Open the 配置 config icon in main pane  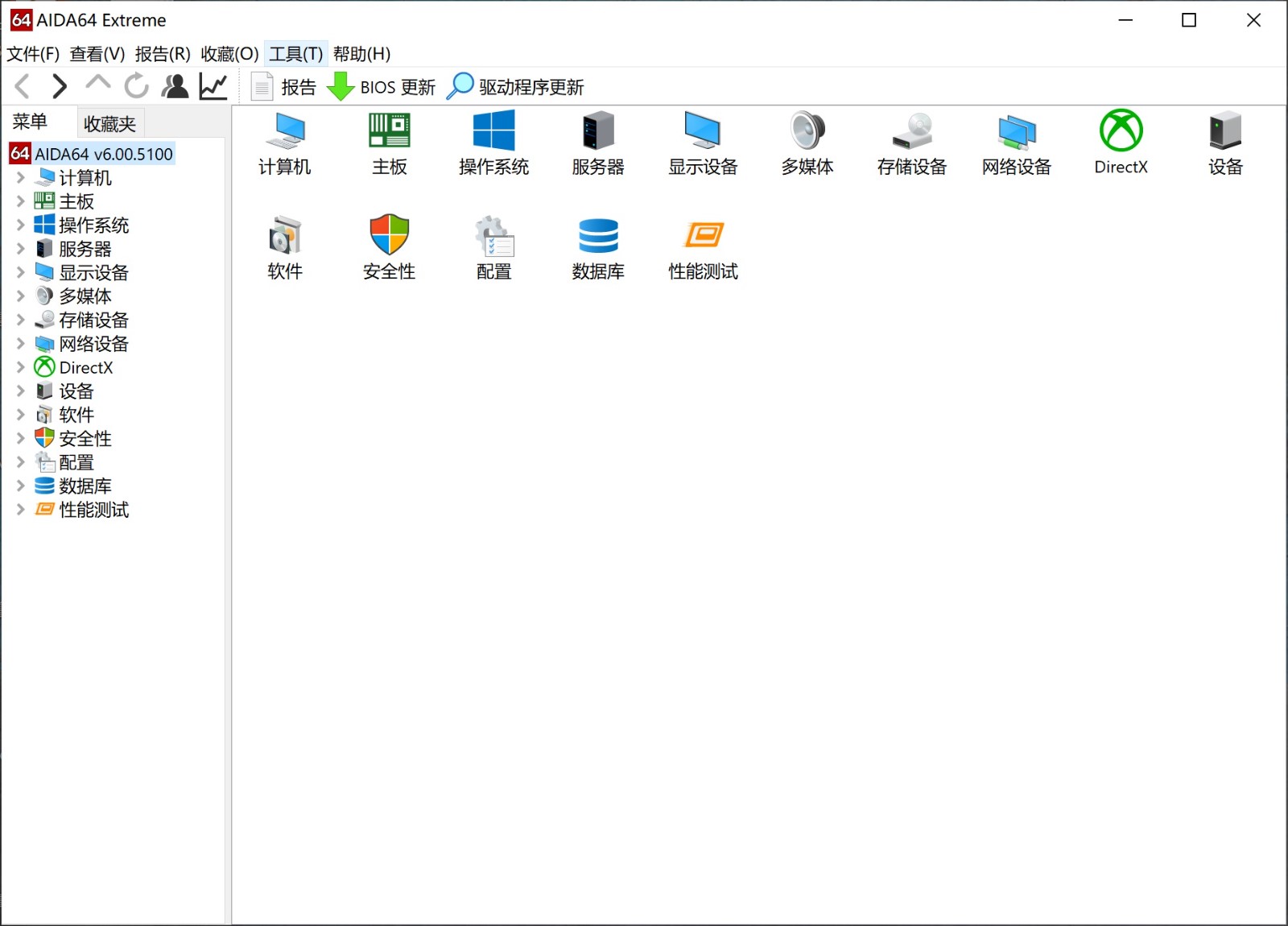coord(493,249)
